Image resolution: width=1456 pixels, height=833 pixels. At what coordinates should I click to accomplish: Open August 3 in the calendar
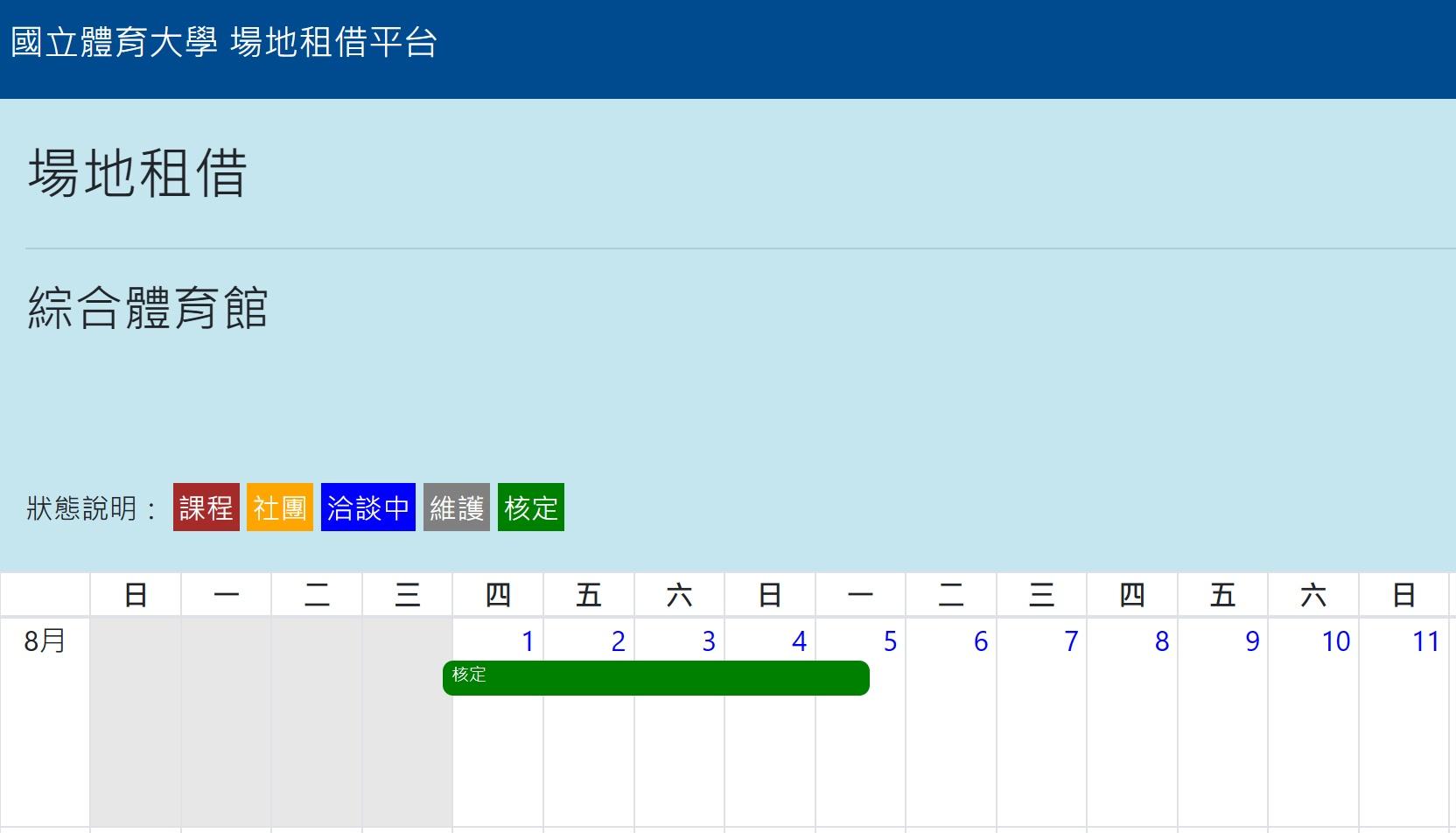[709, 641]
